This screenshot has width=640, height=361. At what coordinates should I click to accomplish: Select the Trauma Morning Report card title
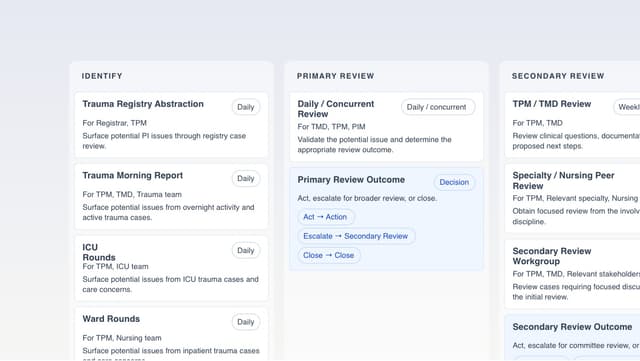133,176
